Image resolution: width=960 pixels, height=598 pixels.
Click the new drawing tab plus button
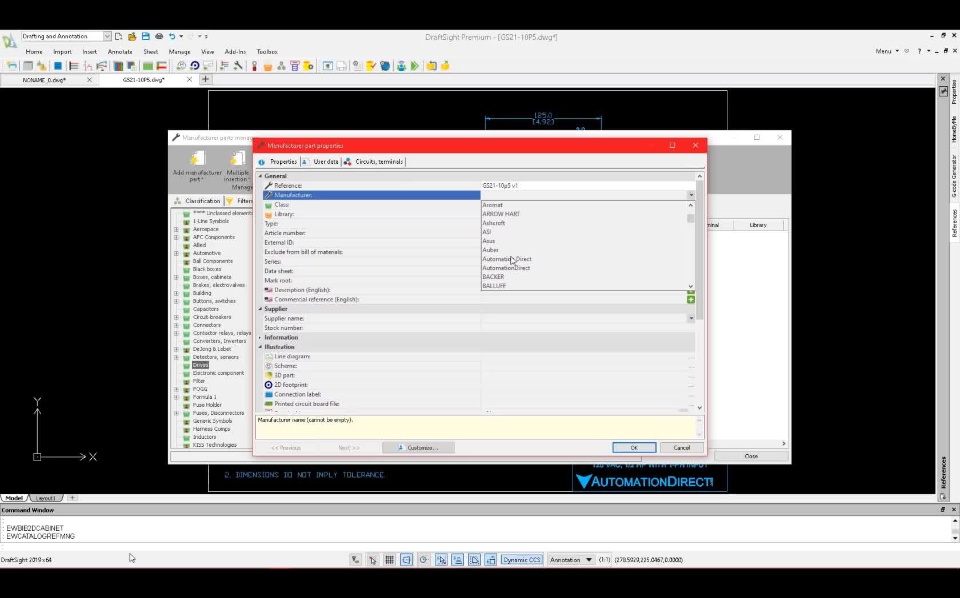tap(205, 80)
